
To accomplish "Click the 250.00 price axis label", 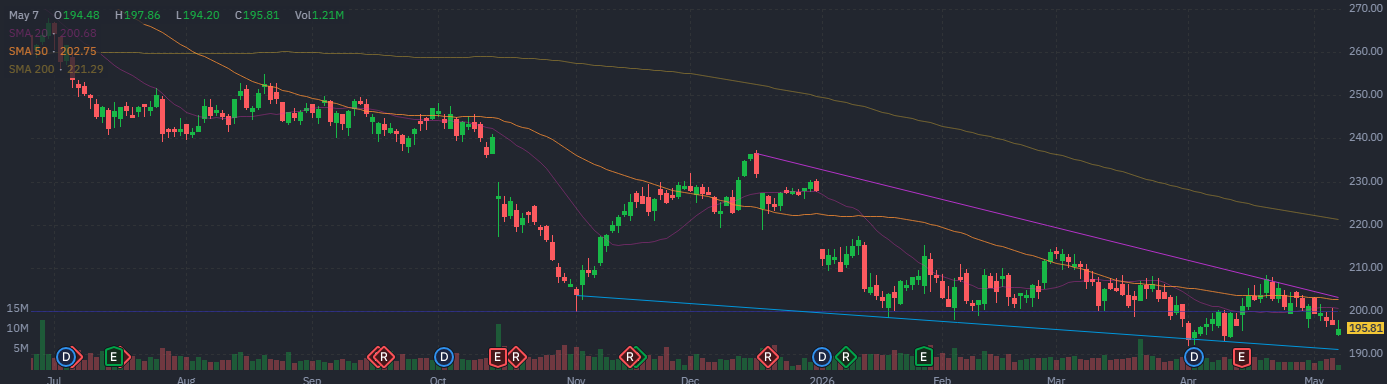I will pos(1365,94).
